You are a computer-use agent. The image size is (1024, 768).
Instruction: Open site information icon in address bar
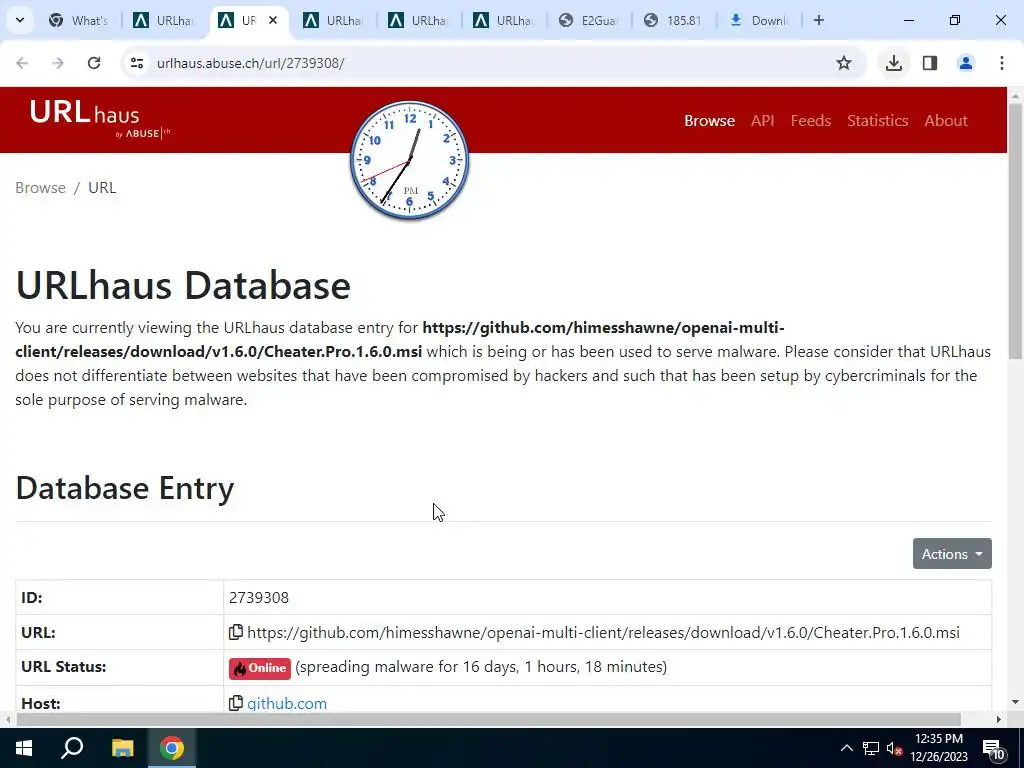click(x=137, y=63)
